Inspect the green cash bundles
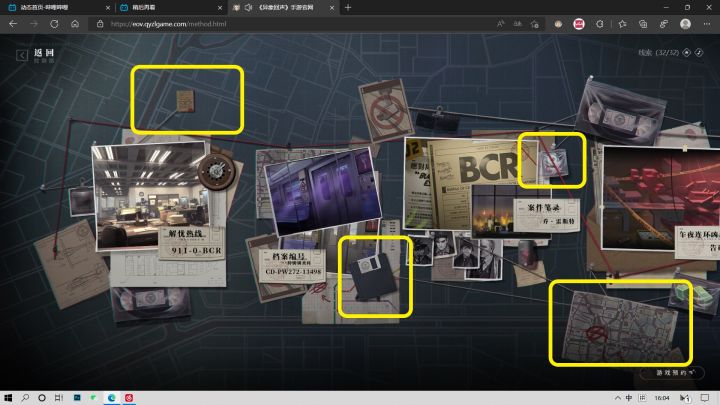Image resolution: width=720 pixels, height=405 pixels. pyautogui.click(x=692, y=294)
